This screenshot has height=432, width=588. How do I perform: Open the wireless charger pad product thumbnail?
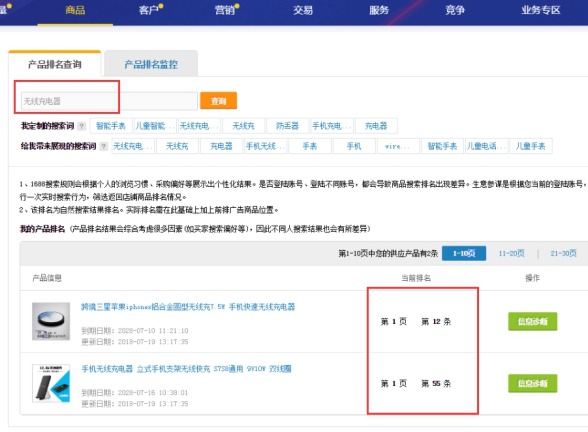[x=51, y=321]
